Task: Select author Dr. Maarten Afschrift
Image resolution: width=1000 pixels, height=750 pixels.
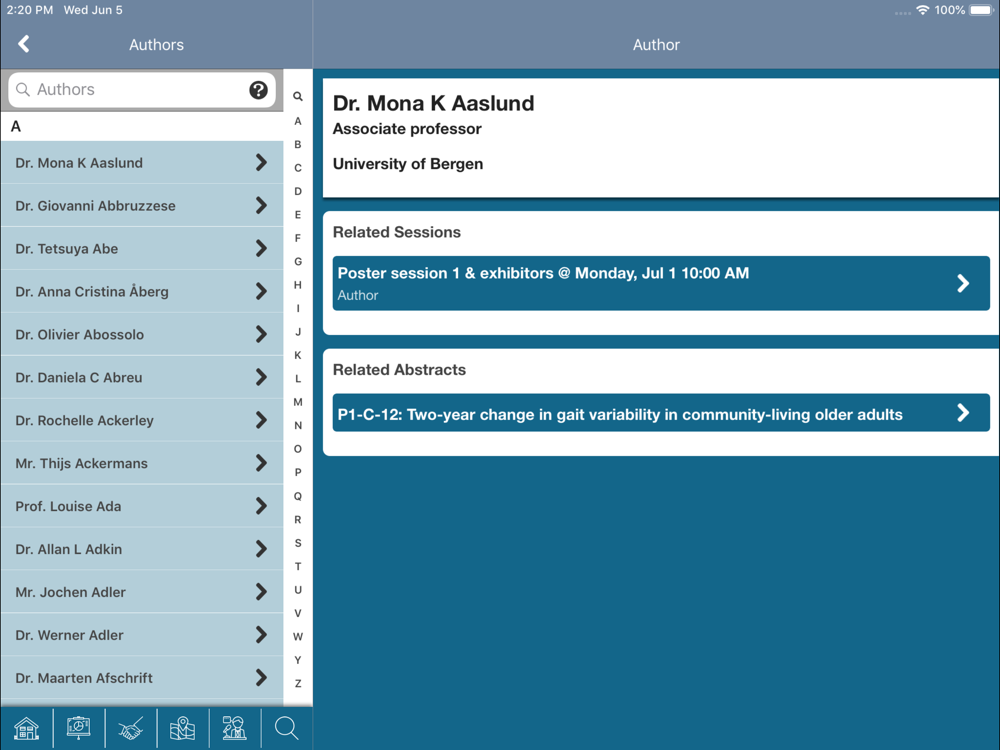Action: (142, 678)
